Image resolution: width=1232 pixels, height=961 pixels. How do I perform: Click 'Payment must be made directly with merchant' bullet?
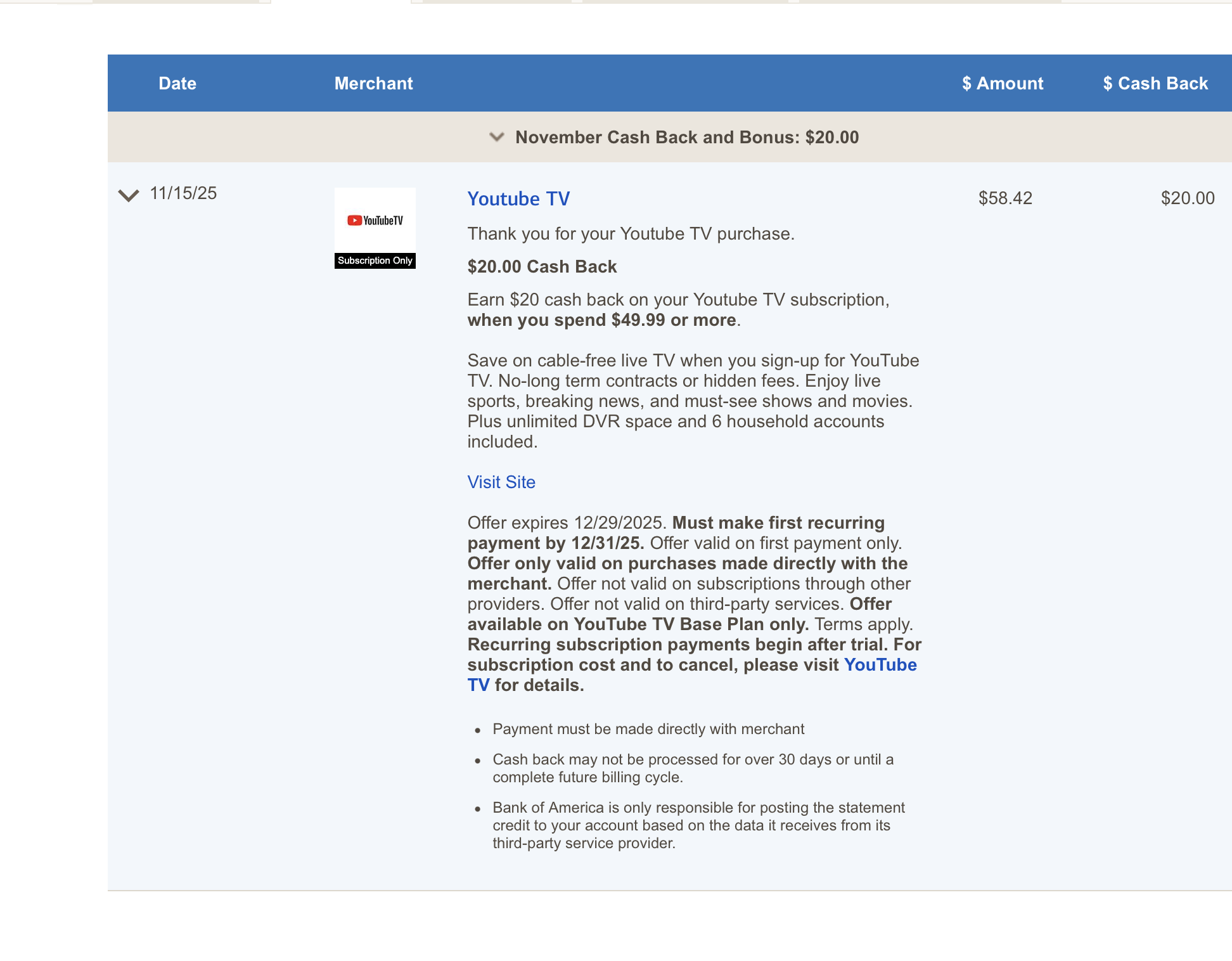(648, 729)
